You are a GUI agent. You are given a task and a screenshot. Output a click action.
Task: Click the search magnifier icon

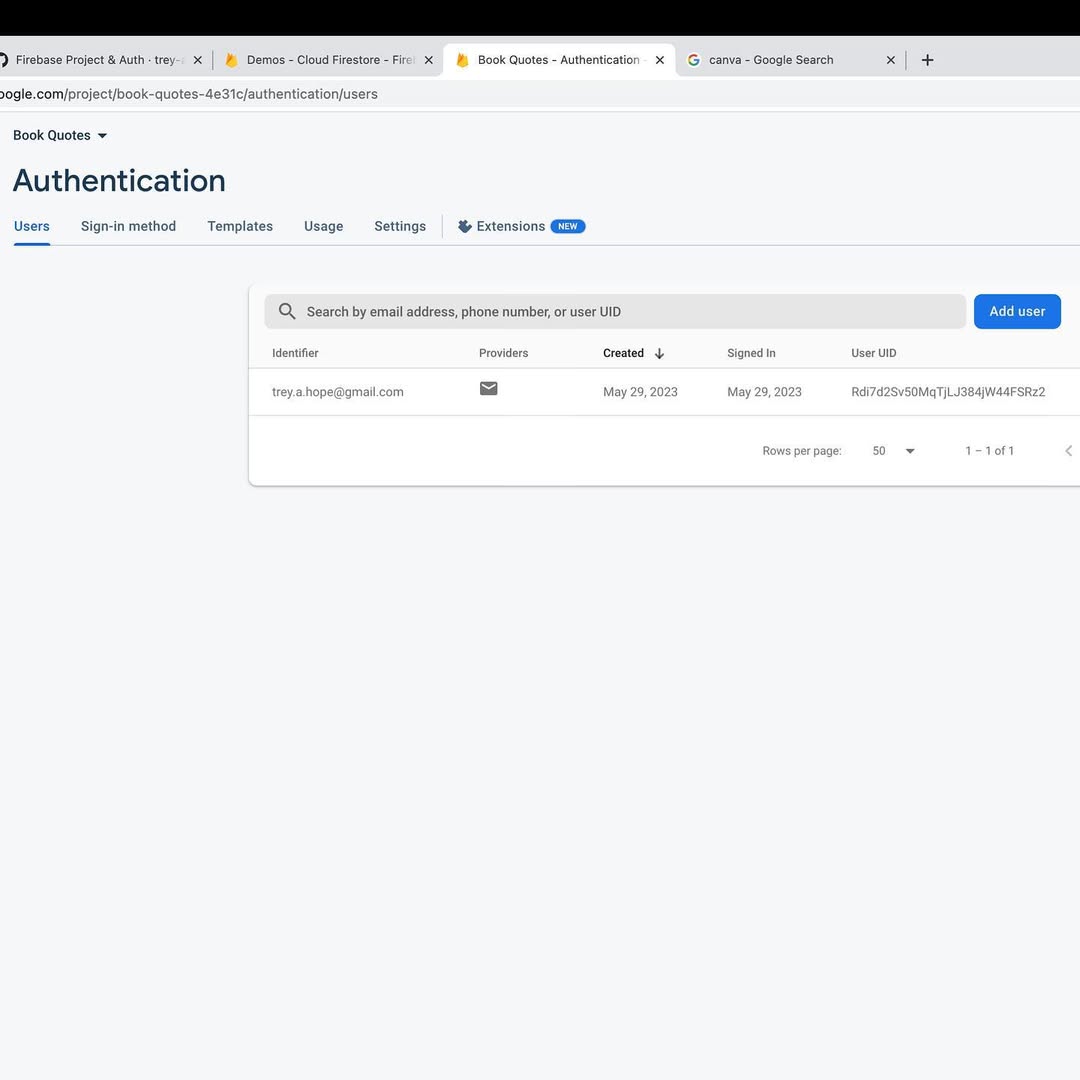pyautogui.click(x=287, y=312)
